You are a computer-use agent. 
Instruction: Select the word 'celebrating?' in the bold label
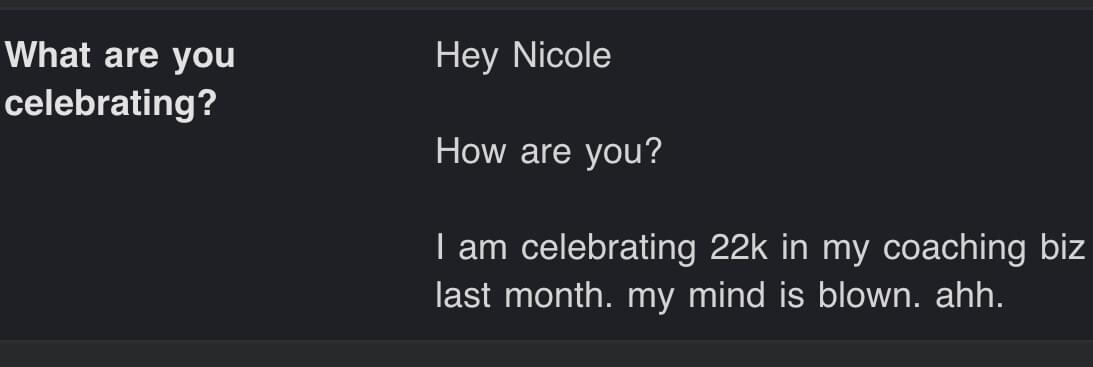111,103
